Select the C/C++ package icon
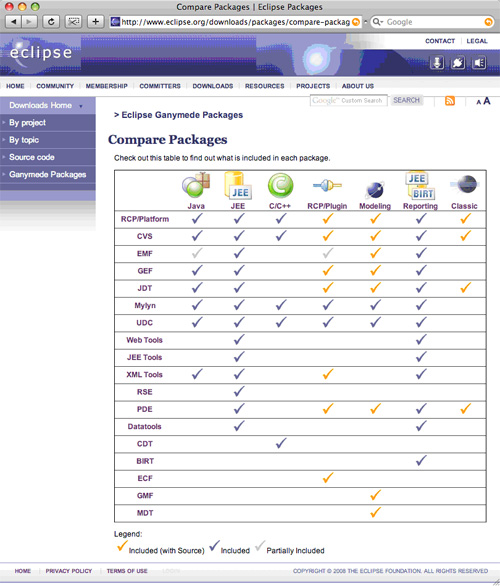The image size is (500, 586). 280,185
